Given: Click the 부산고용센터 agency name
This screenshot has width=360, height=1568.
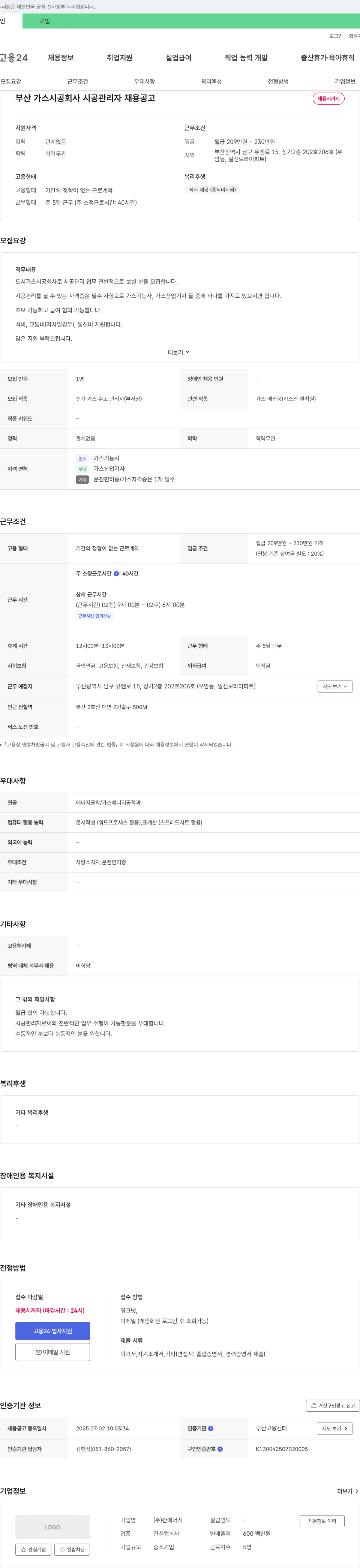Looking at the screenshot, I should pyautogui.click(x=271, y=1428).
